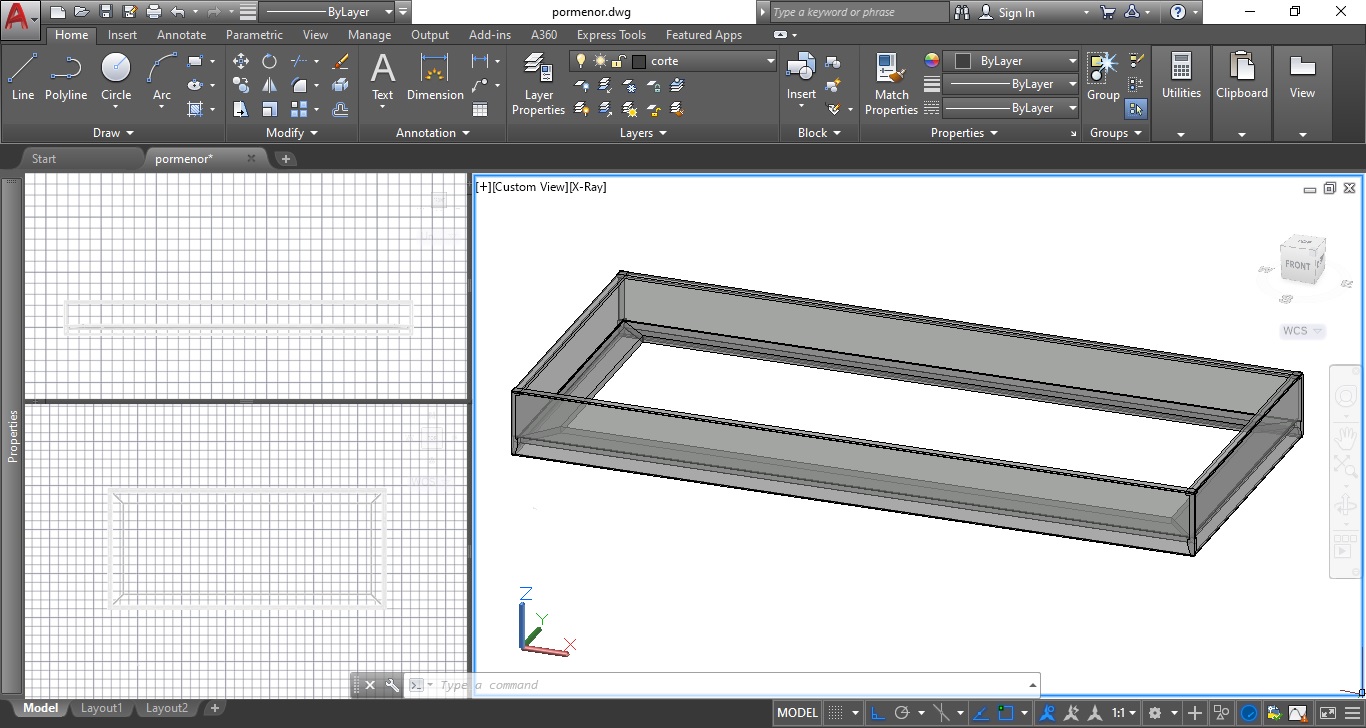Screen dimensions: 1366x728
Task: Open the Start file tab
Action: pos(44,159)
